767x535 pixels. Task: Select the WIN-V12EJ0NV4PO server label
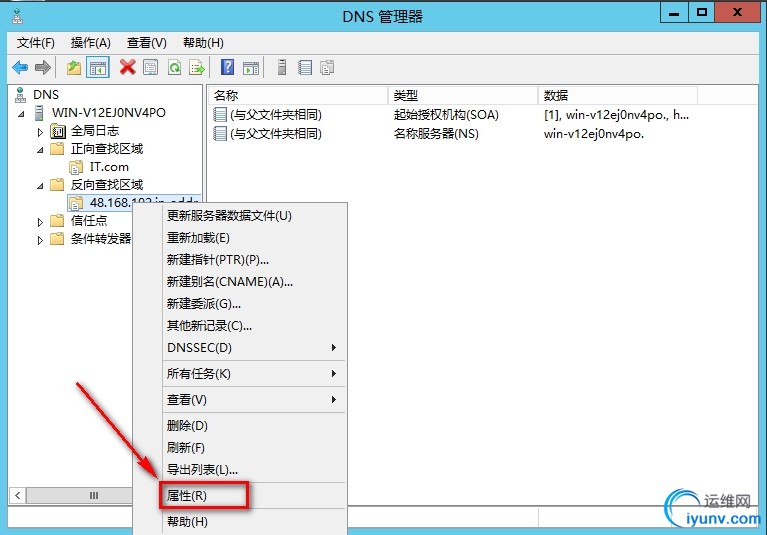(109, 113)
